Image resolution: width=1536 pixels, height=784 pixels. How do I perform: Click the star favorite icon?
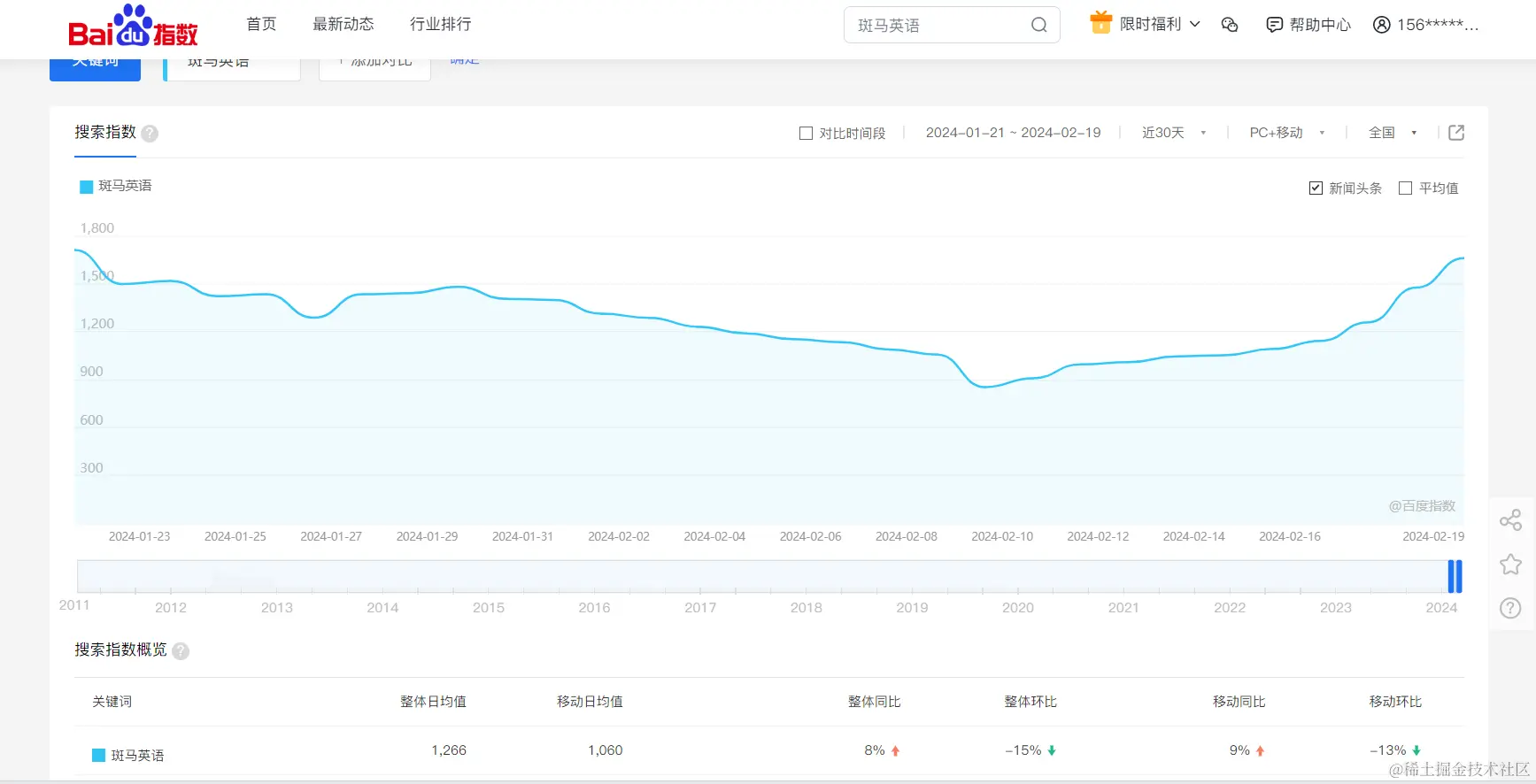[1510, 565]
